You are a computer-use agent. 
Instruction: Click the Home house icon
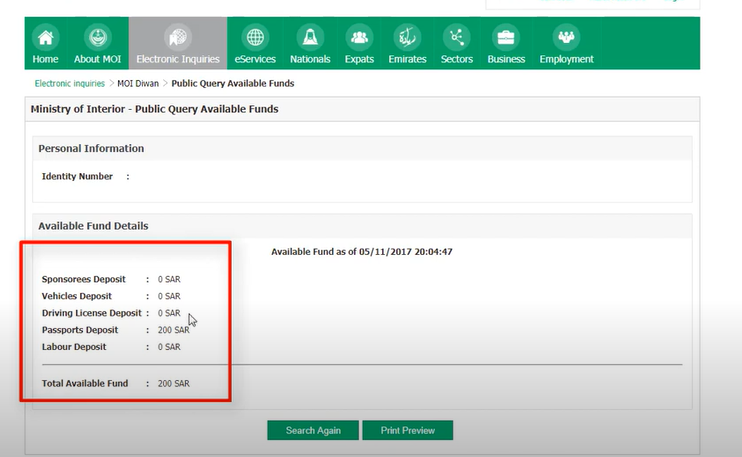click(45, 37)
